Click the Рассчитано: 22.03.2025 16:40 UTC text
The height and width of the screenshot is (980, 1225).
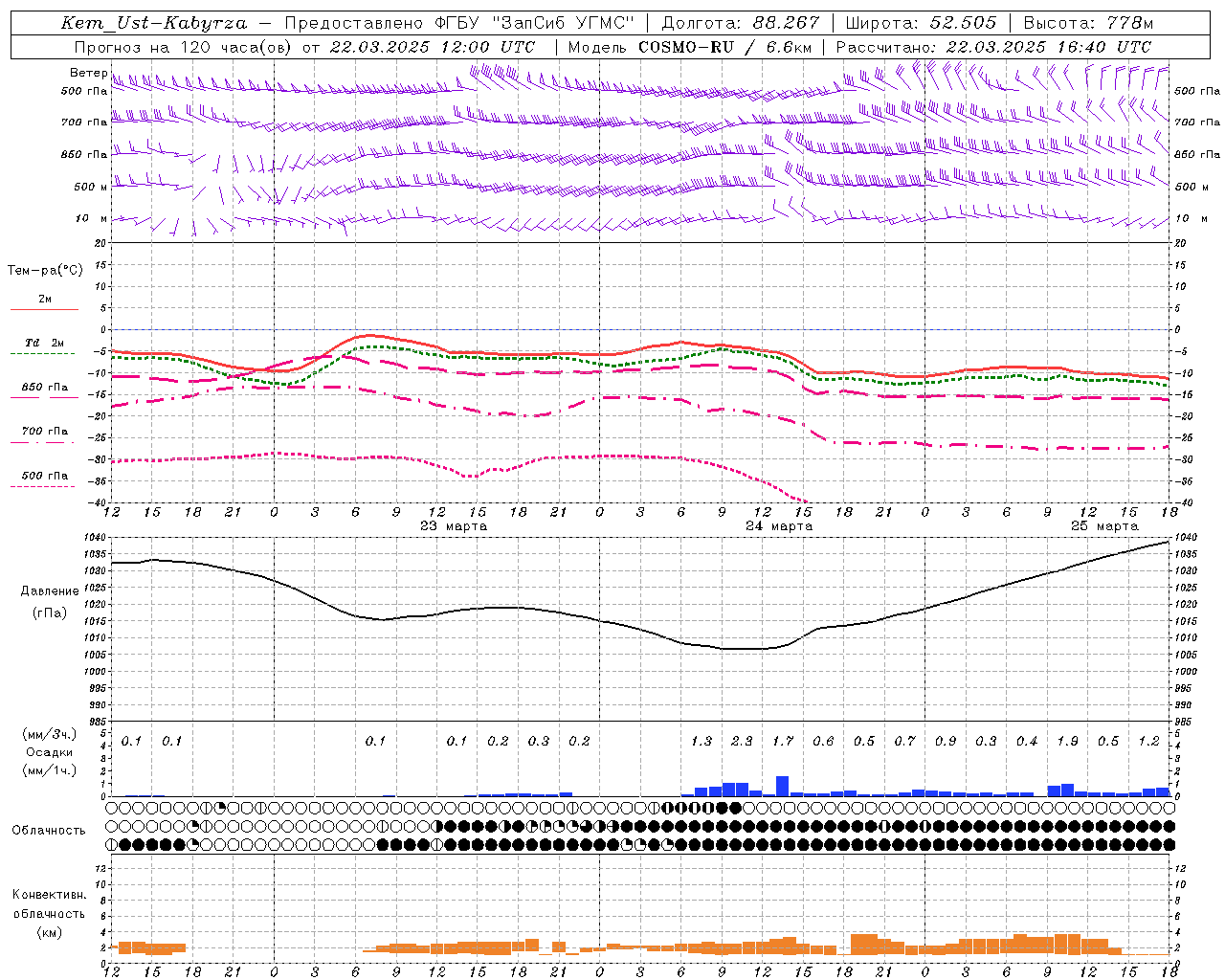click(993, 47)
